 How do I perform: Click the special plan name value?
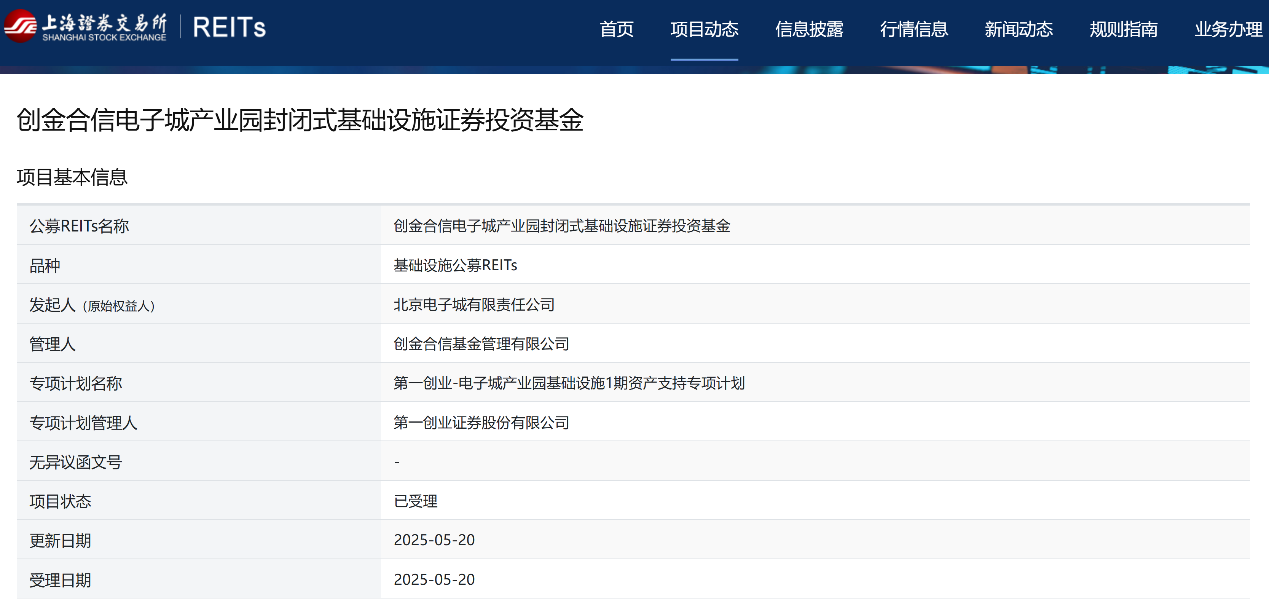(x=569, y=383)
